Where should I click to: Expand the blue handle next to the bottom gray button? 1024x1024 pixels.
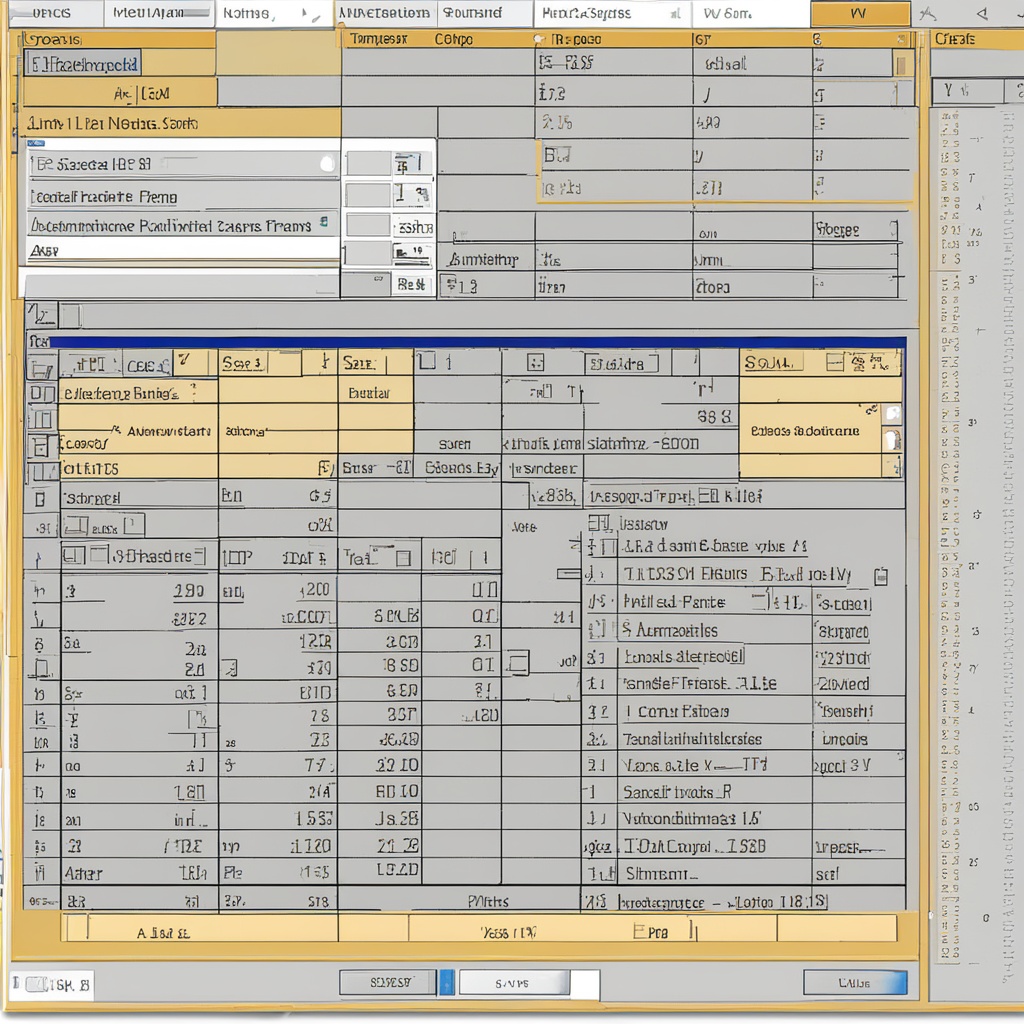[447, 982]
